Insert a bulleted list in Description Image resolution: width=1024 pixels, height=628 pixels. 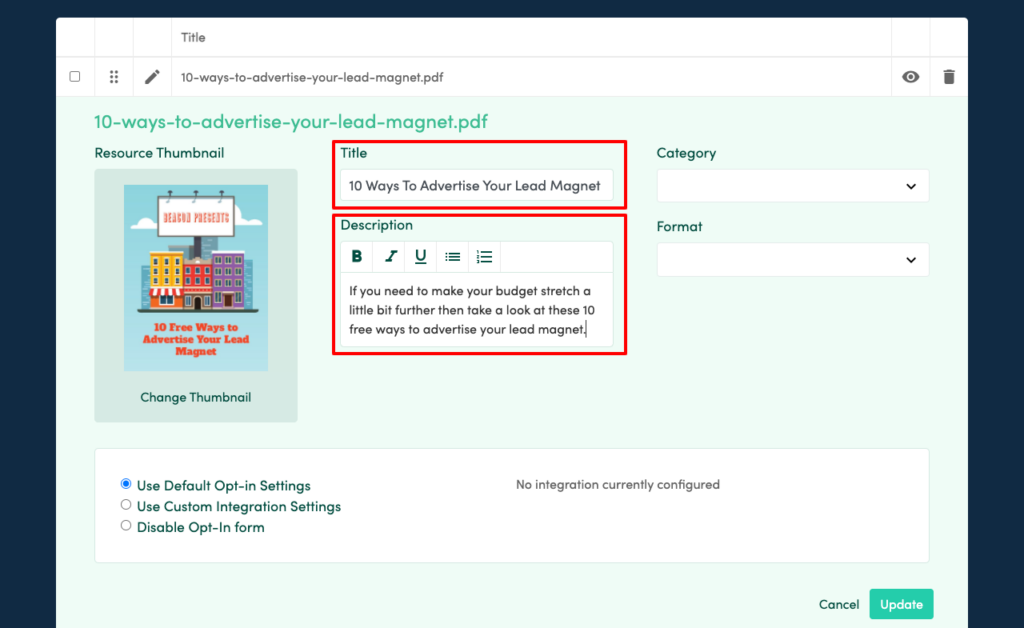(453, 257)
